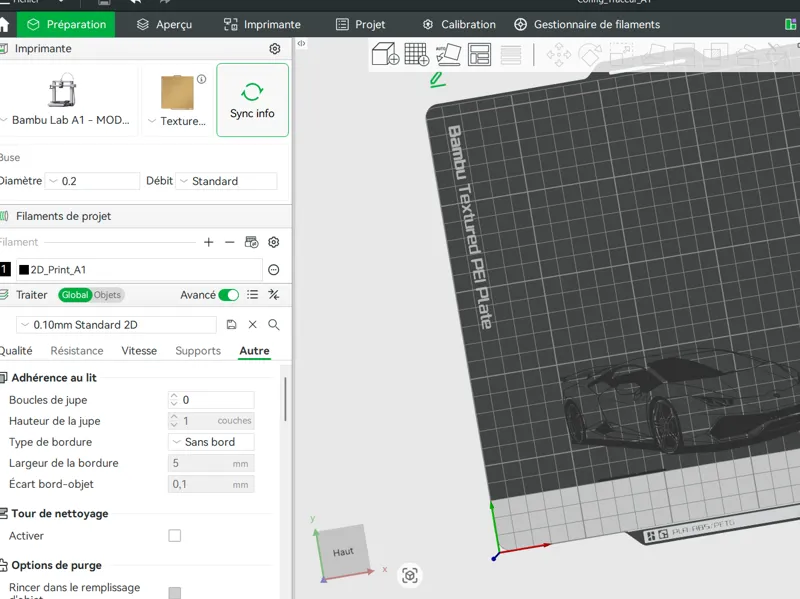The image size is (800, 599).
Task: Open the Vitesse settings tab
Action: pos(139,351)
